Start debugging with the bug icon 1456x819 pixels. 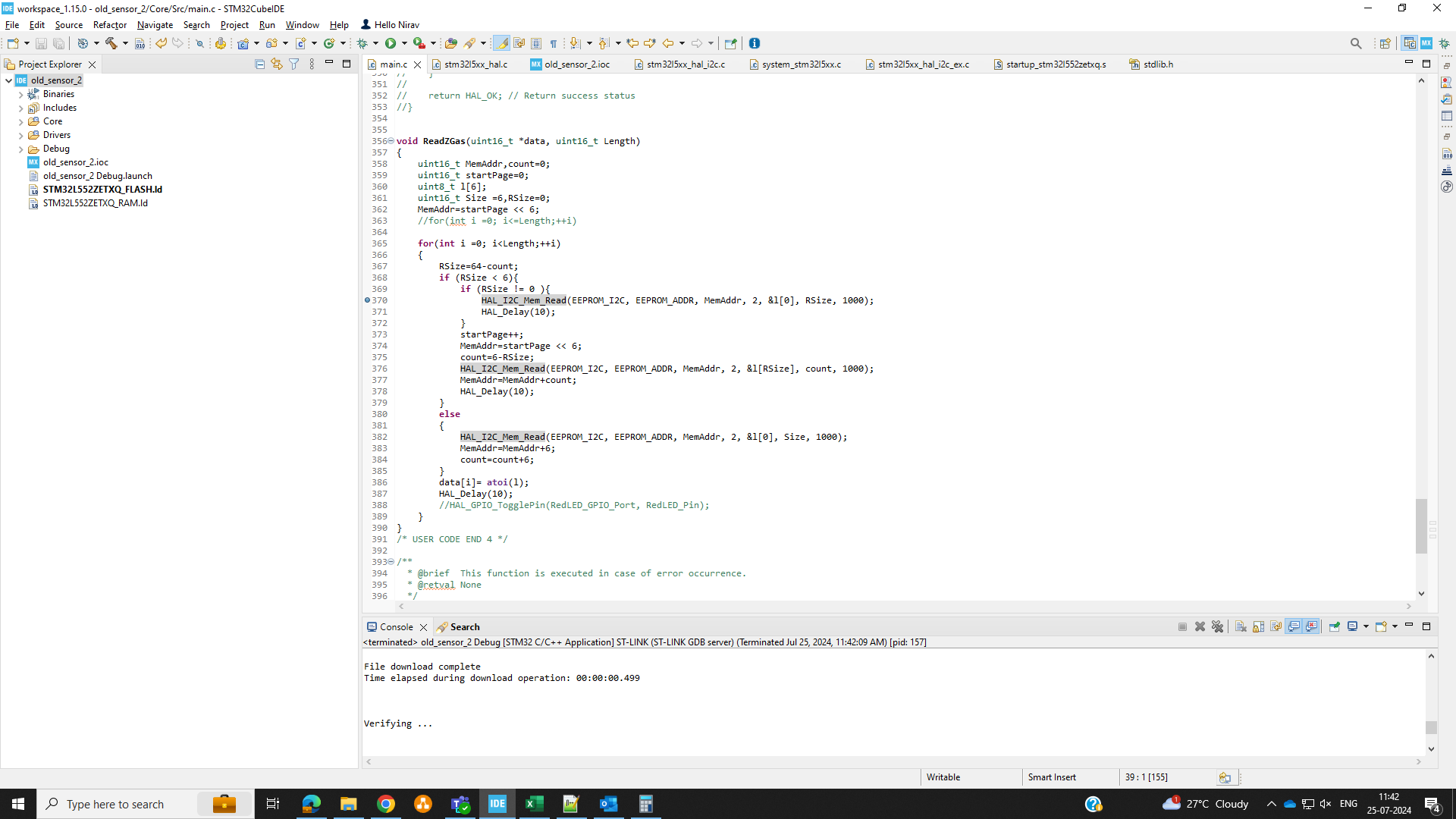[x=362, y=43]
